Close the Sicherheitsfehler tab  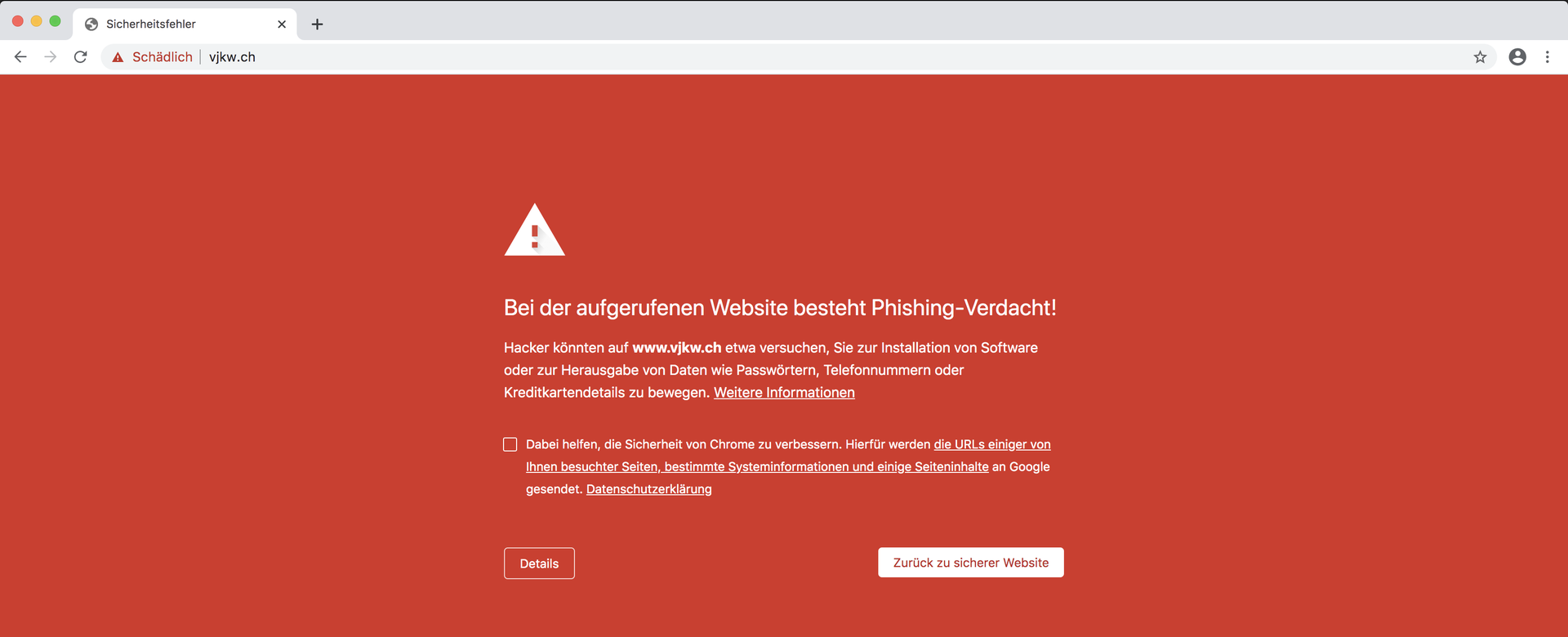[x=282, y=24]
